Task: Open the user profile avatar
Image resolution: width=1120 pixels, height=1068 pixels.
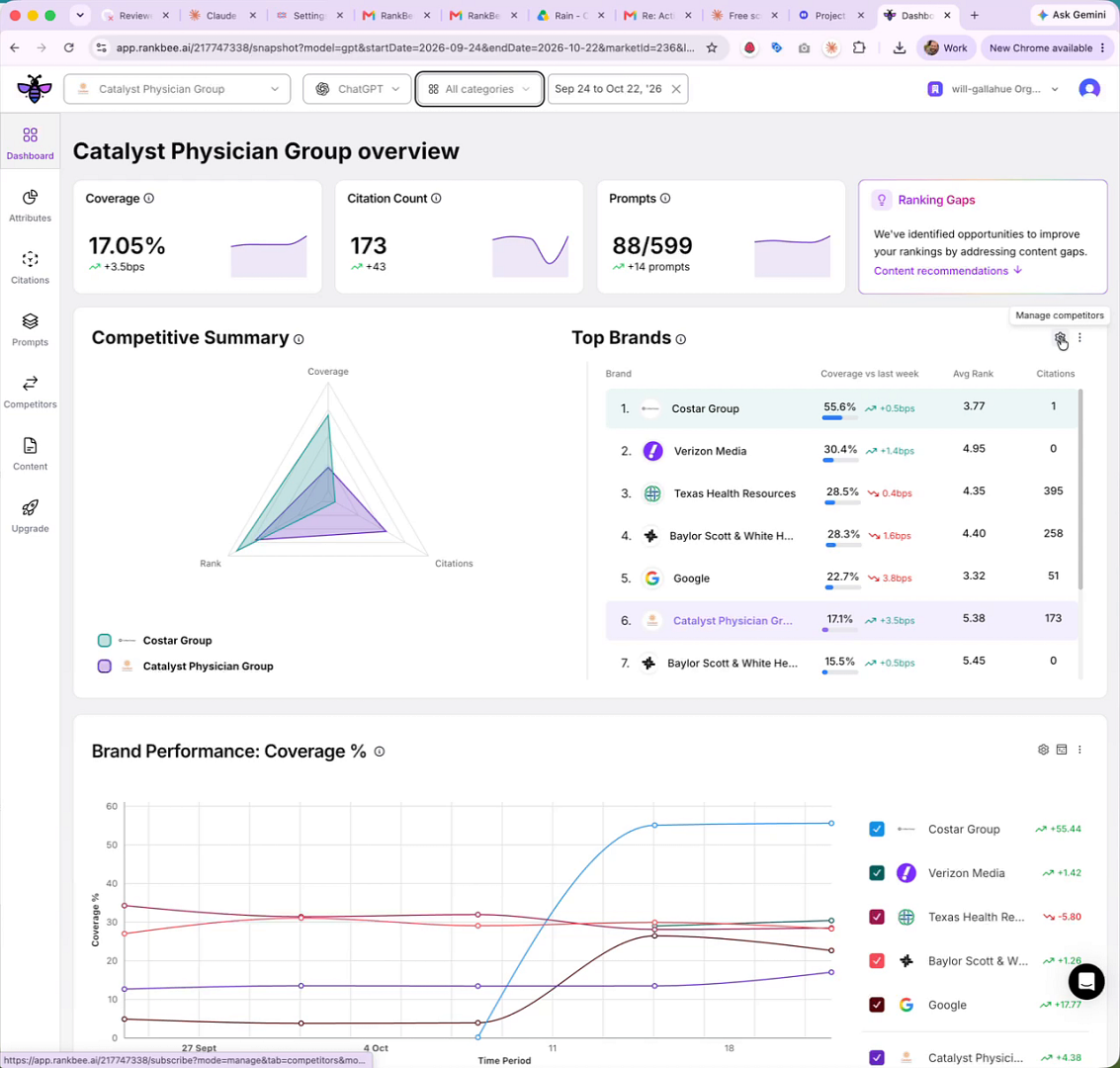Action: point(1088,89)
